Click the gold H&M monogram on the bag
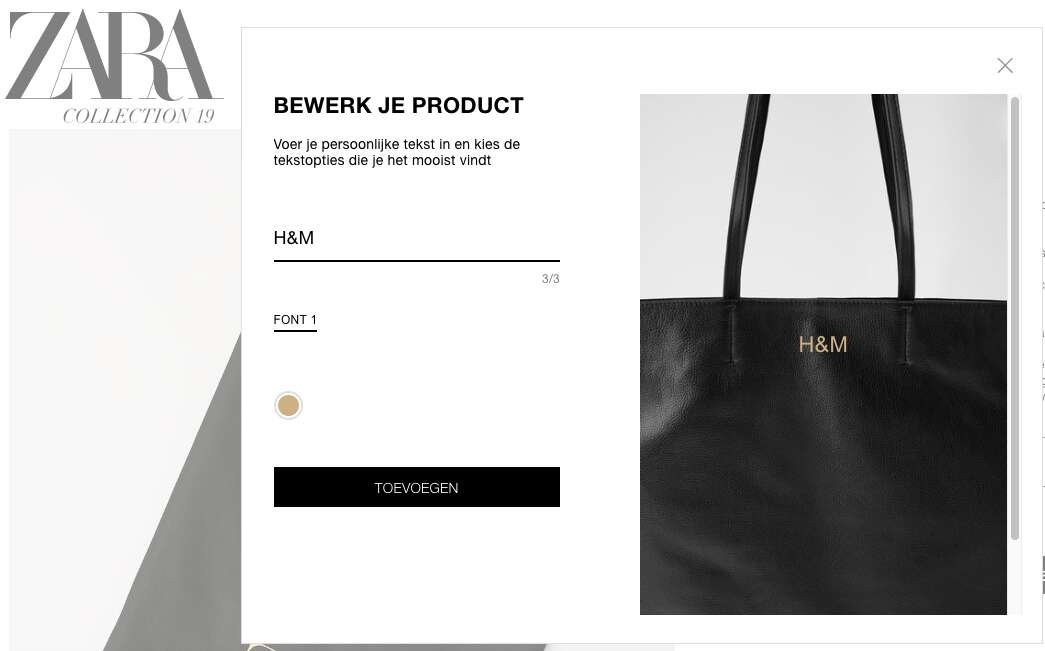This screenshot has height=651, width=1045. point(822,344)
